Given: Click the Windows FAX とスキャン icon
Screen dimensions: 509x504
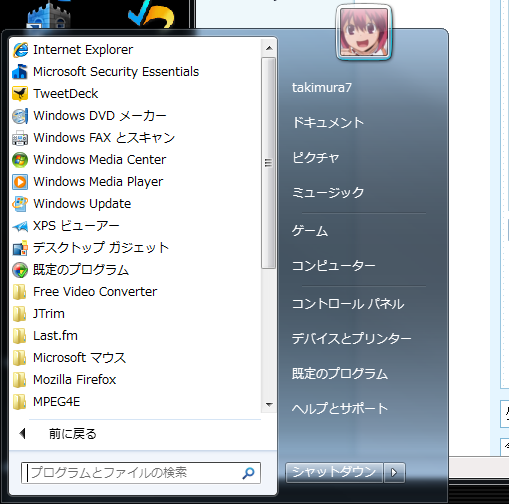Looking at the screenshot, I should coord(20,138).
